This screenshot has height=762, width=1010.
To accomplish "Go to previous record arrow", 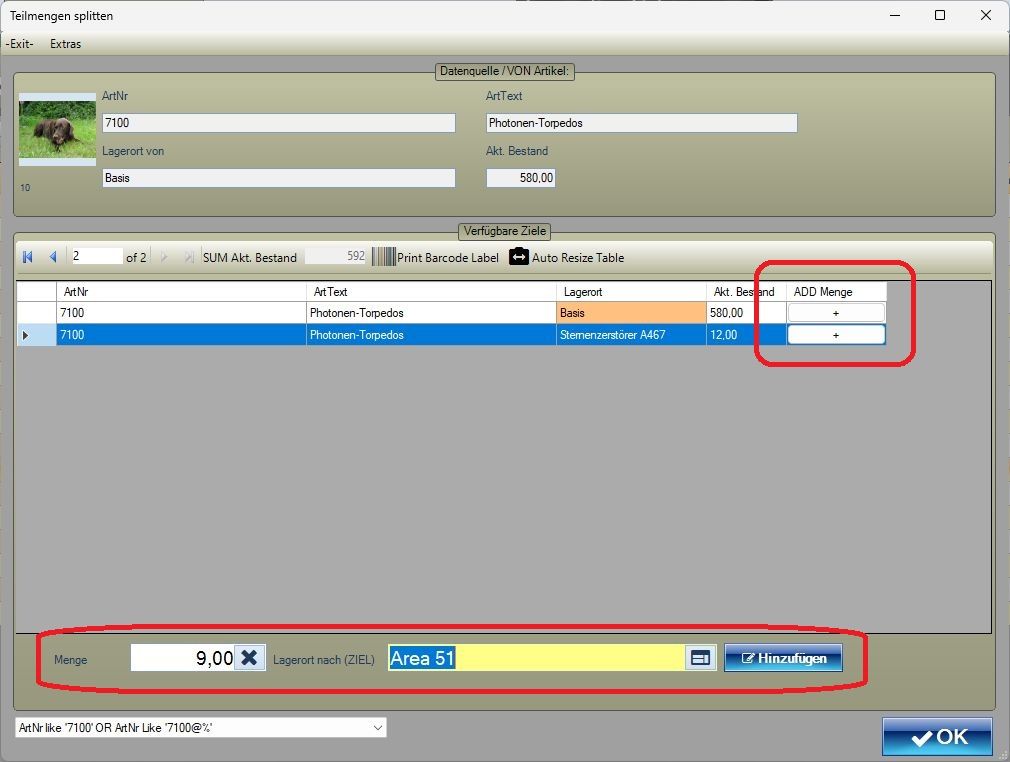I will 53,257.
